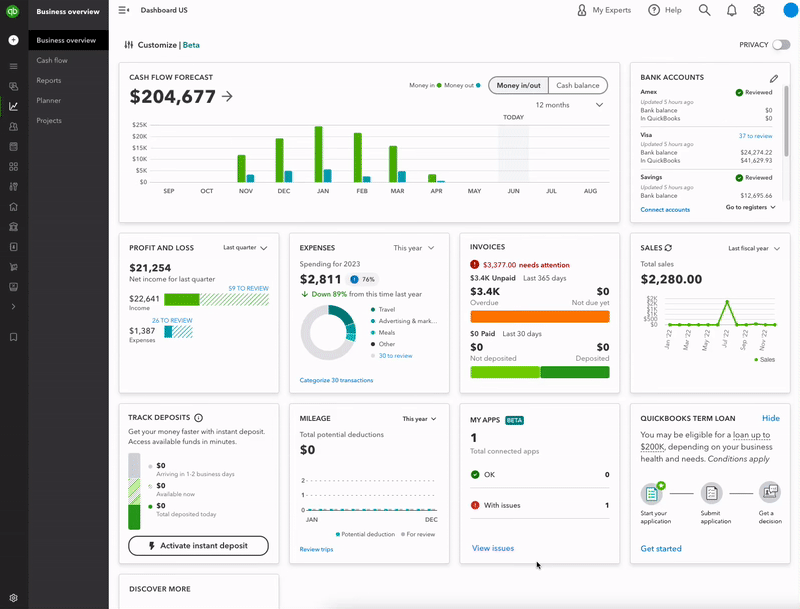Click the blue user profile avatar
Viewport: 800px width, 609px height.
[790, 10]
